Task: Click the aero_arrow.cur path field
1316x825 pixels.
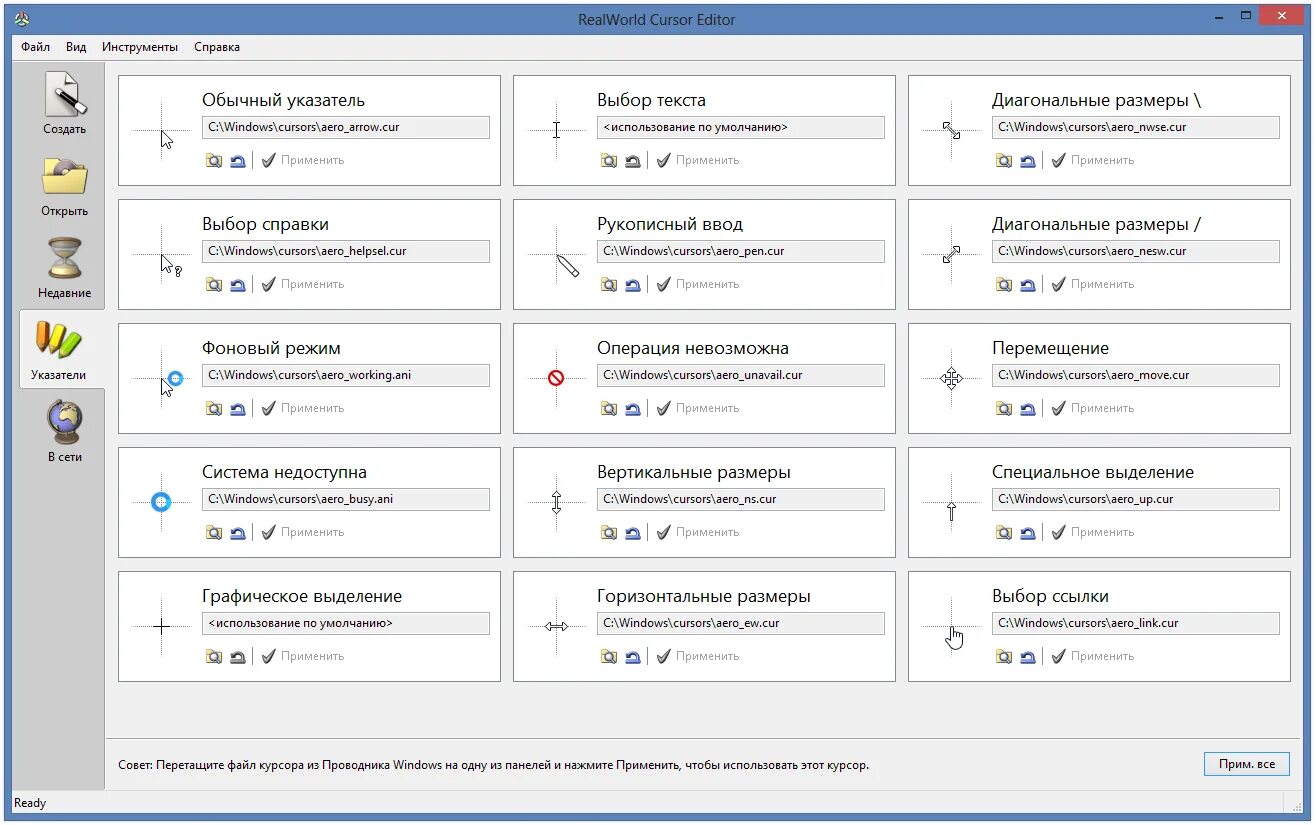Action: pos(346,127)
